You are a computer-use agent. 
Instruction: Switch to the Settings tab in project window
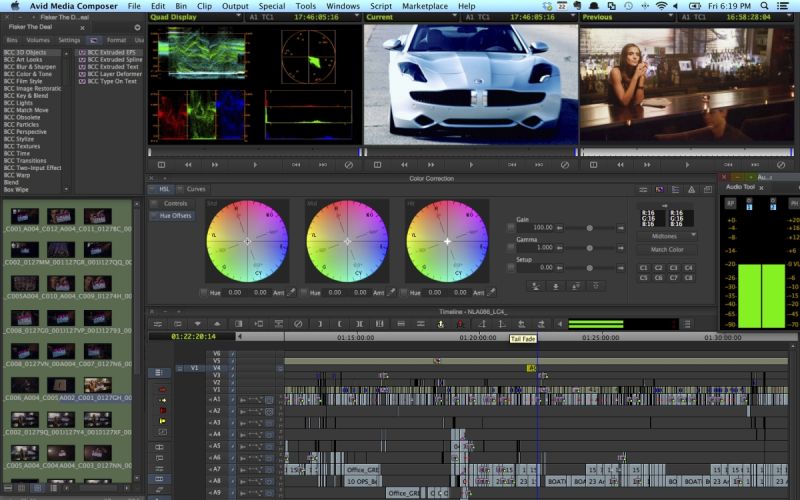click(69, 40)
